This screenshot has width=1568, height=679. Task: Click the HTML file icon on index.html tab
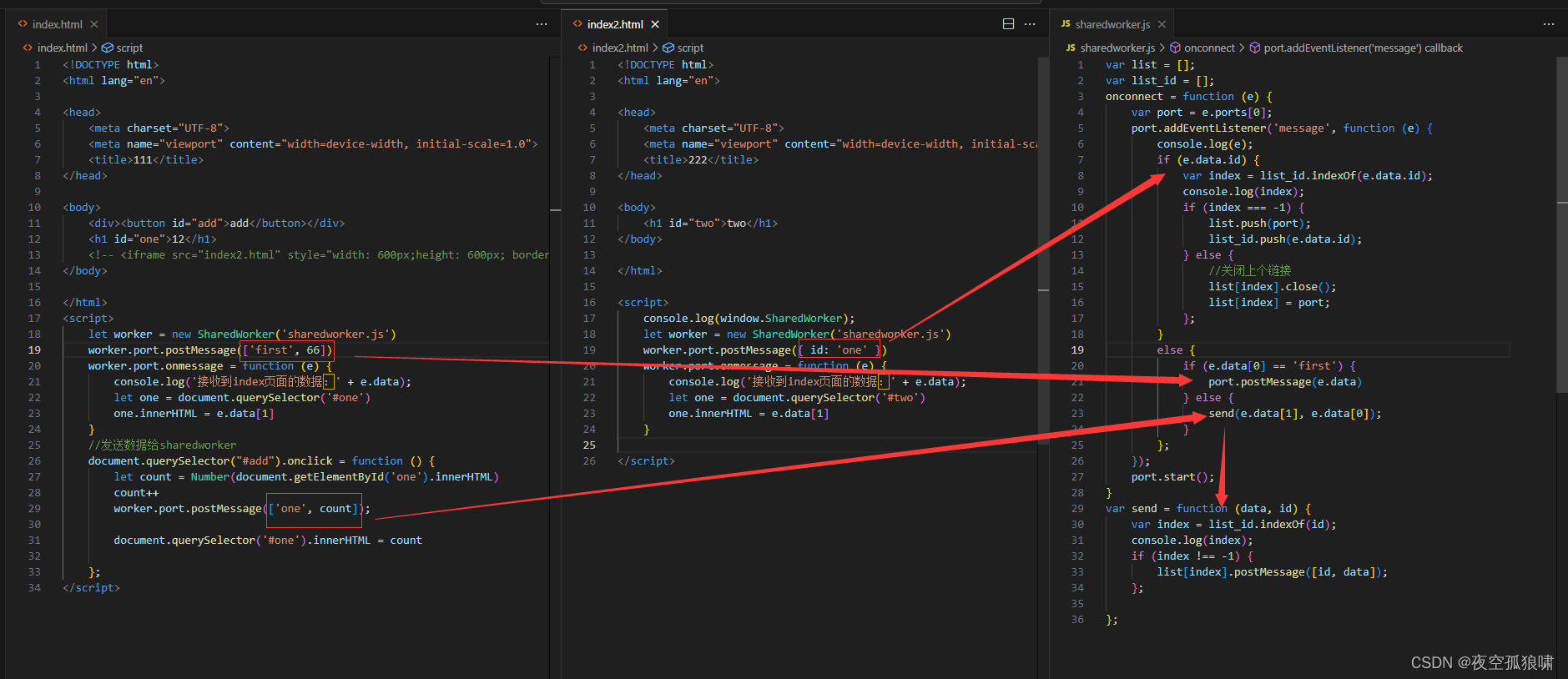click(23, 24)
